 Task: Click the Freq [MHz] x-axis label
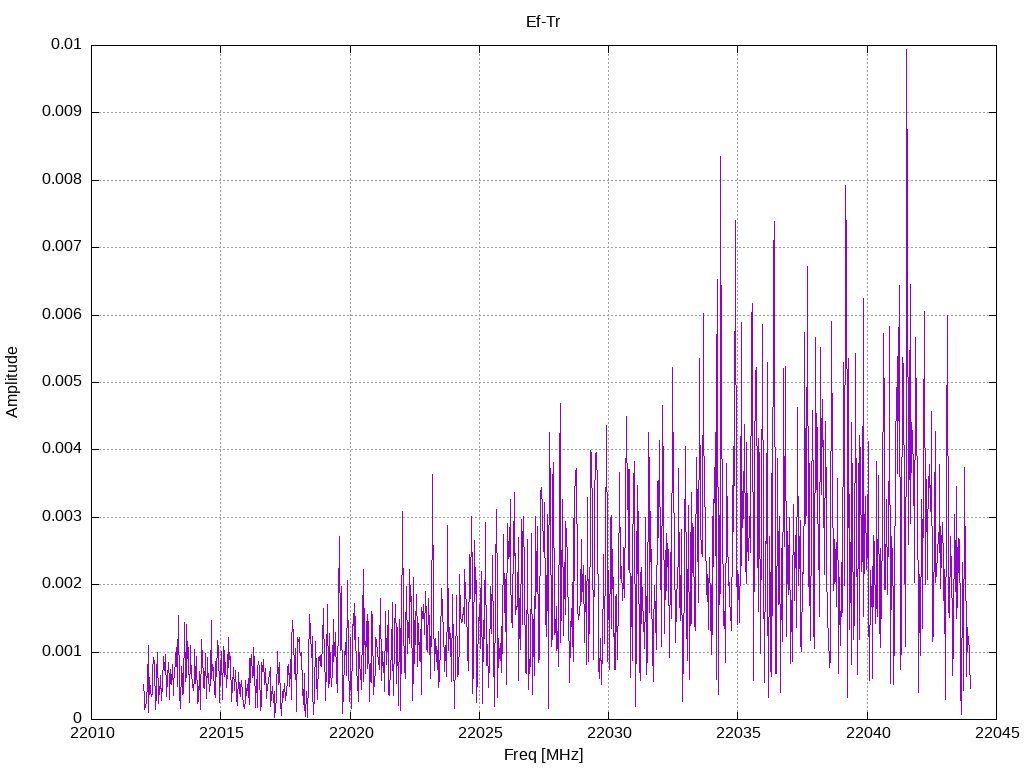[543, 755]
